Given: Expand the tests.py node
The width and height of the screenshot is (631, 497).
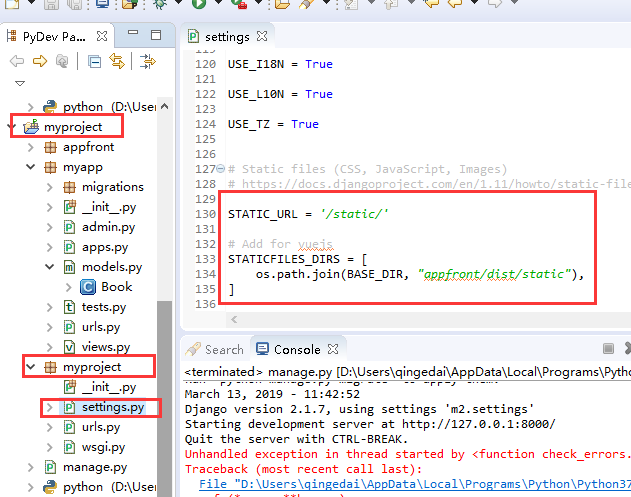Looking at the screenshot, I should point(49,307).
